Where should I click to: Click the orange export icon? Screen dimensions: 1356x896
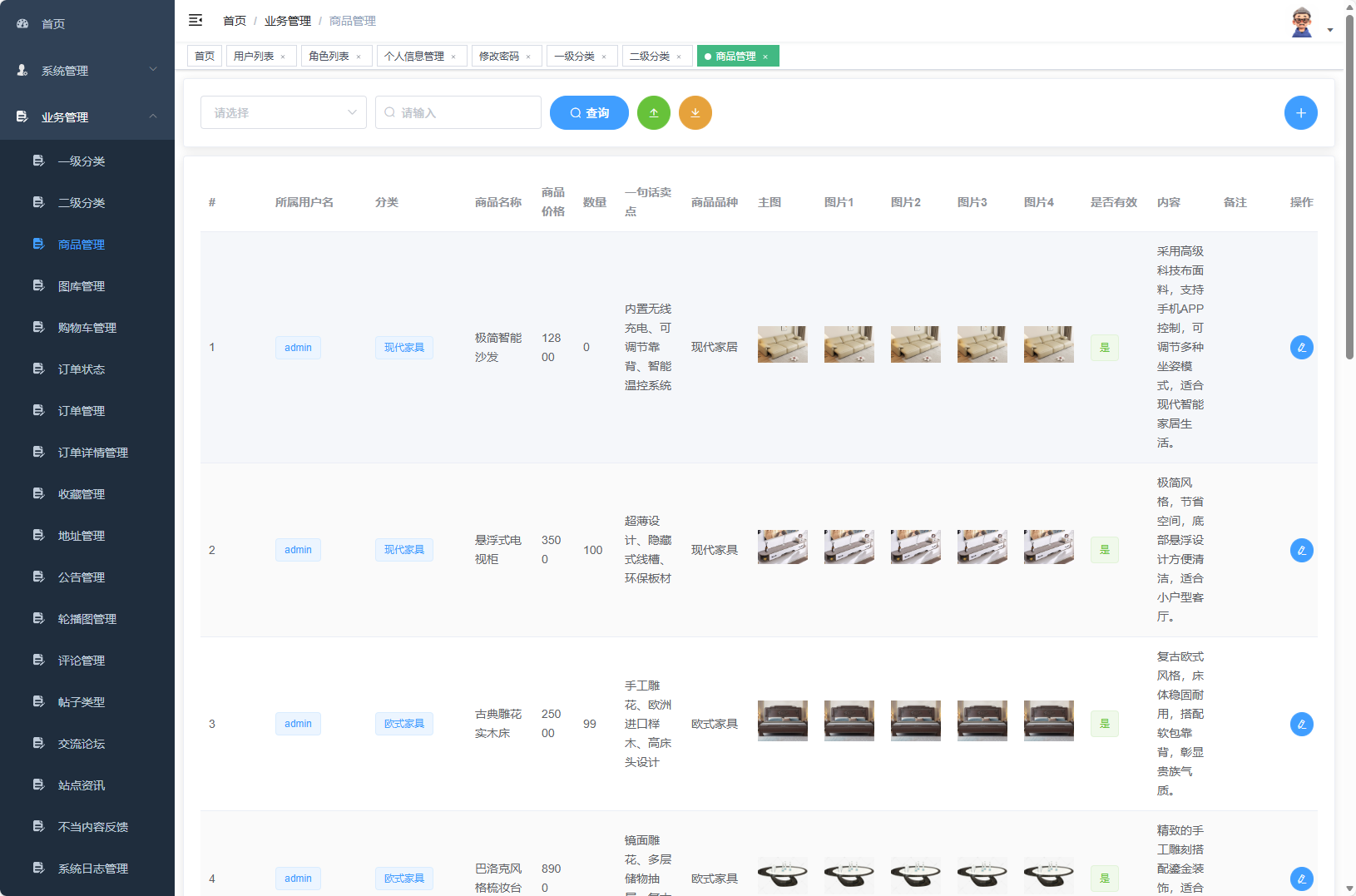(695, 112)
